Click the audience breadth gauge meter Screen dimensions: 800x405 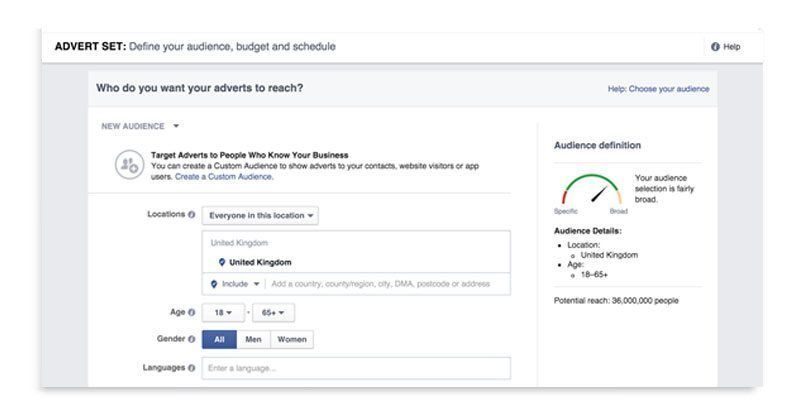click(x=592, y=190)
